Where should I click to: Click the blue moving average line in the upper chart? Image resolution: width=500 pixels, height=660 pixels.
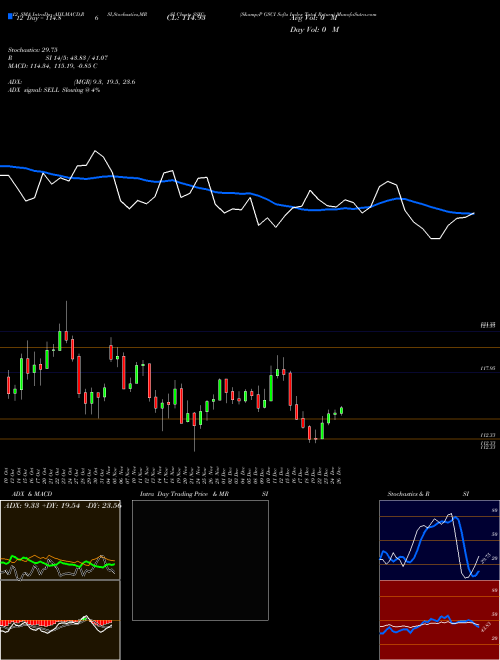(236, 193)
